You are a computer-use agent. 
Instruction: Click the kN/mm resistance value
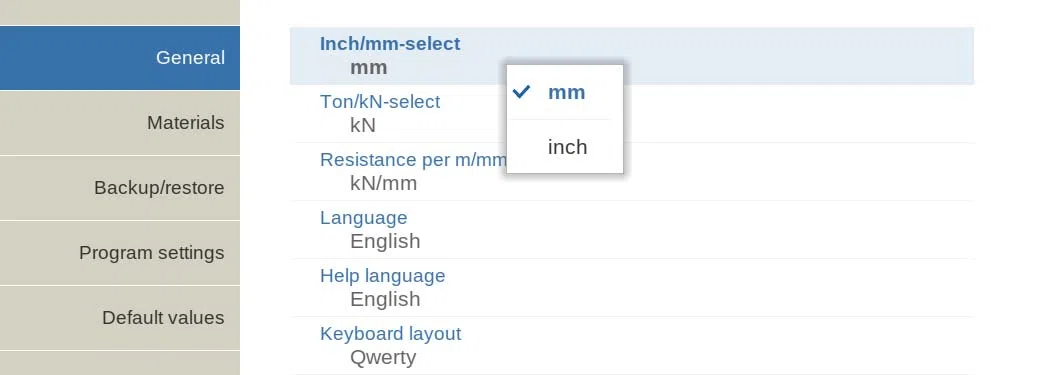pos(383,183)
